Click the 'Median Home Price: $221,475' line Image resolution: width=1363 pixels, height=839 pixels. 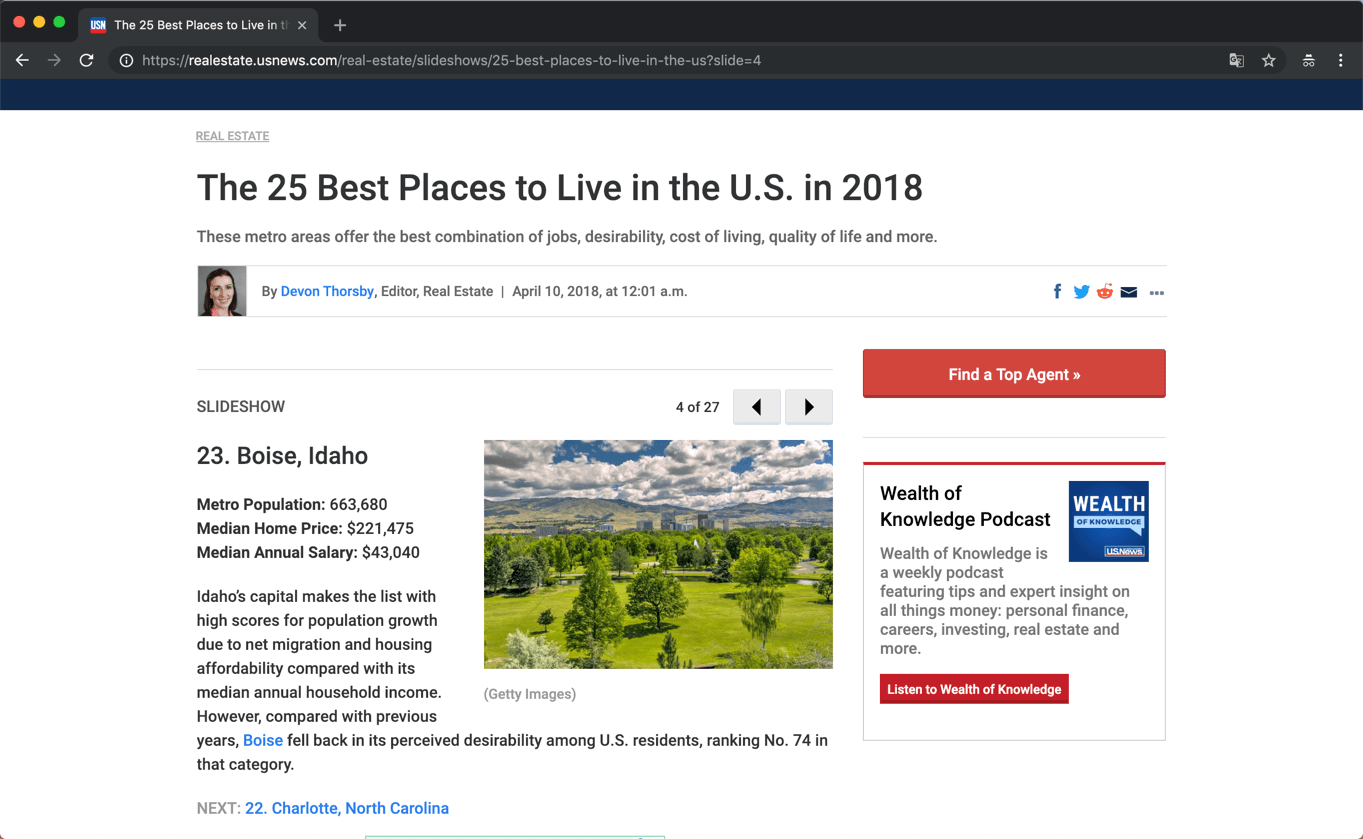[x=305, y=529]
